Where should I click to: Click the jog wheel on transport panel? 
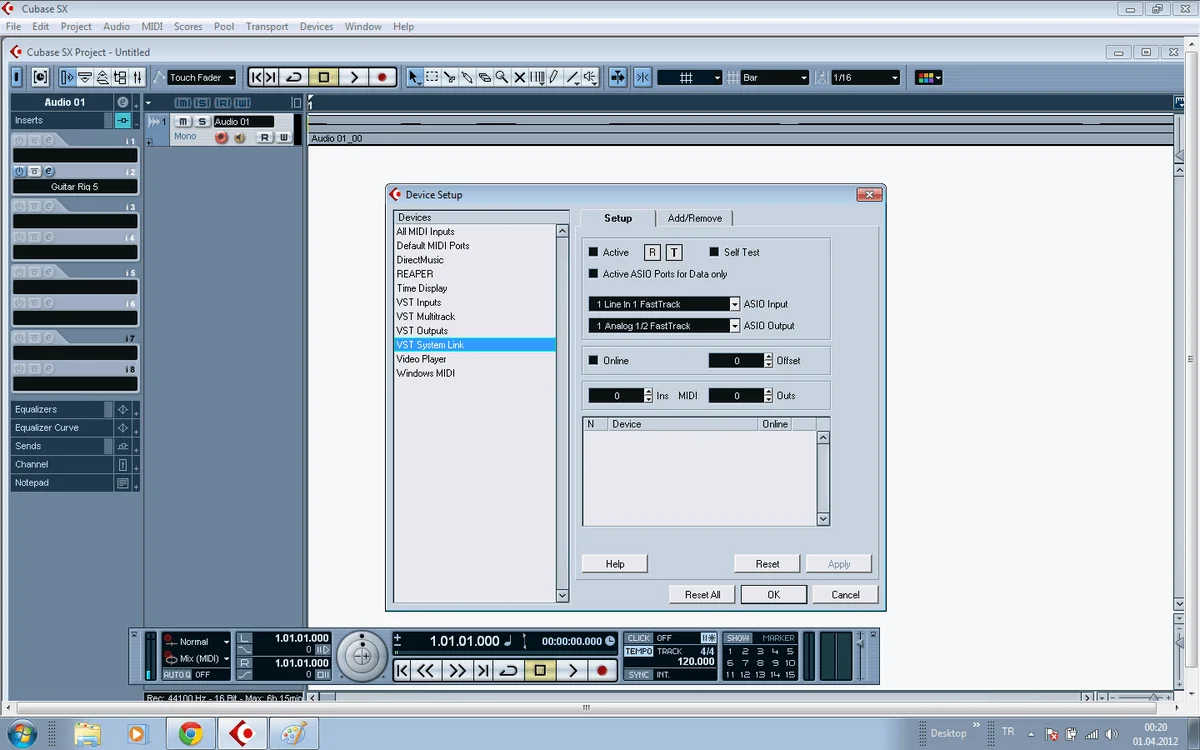click(x=362, y=656)
